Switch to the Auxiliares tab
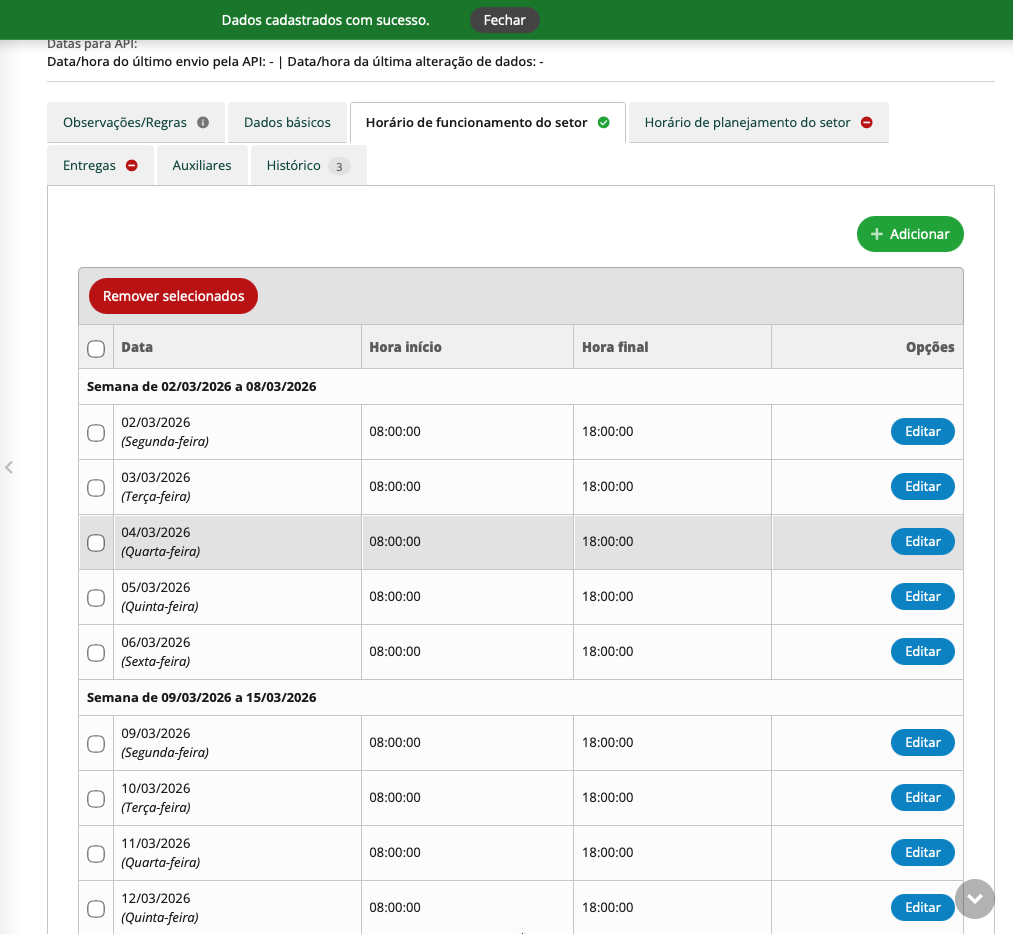Image resolution: width=1013 pixels, height=934 pixels. click(x=202, y=166)
